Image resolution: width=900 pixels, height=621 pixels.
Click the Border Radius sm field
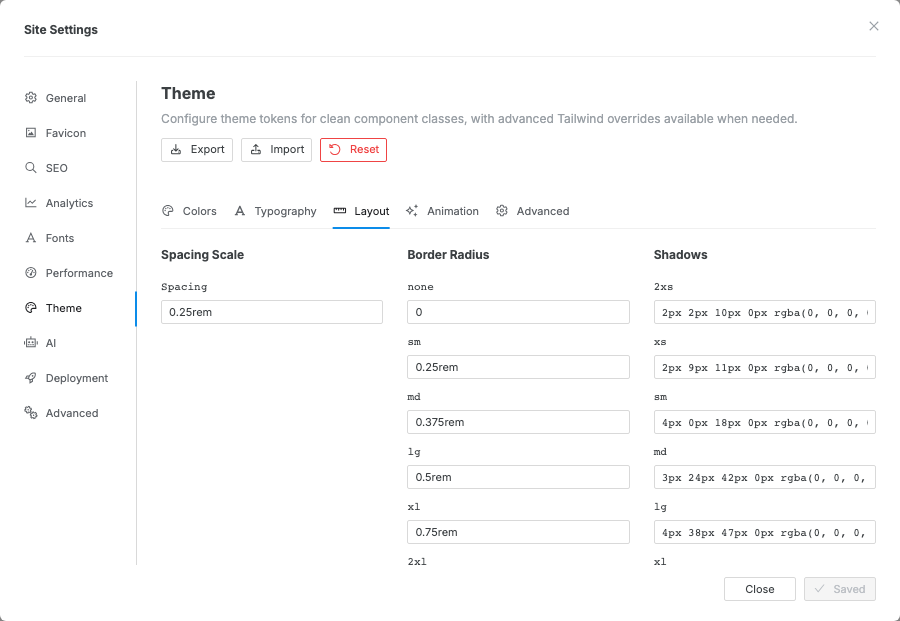tap(518, 367)
